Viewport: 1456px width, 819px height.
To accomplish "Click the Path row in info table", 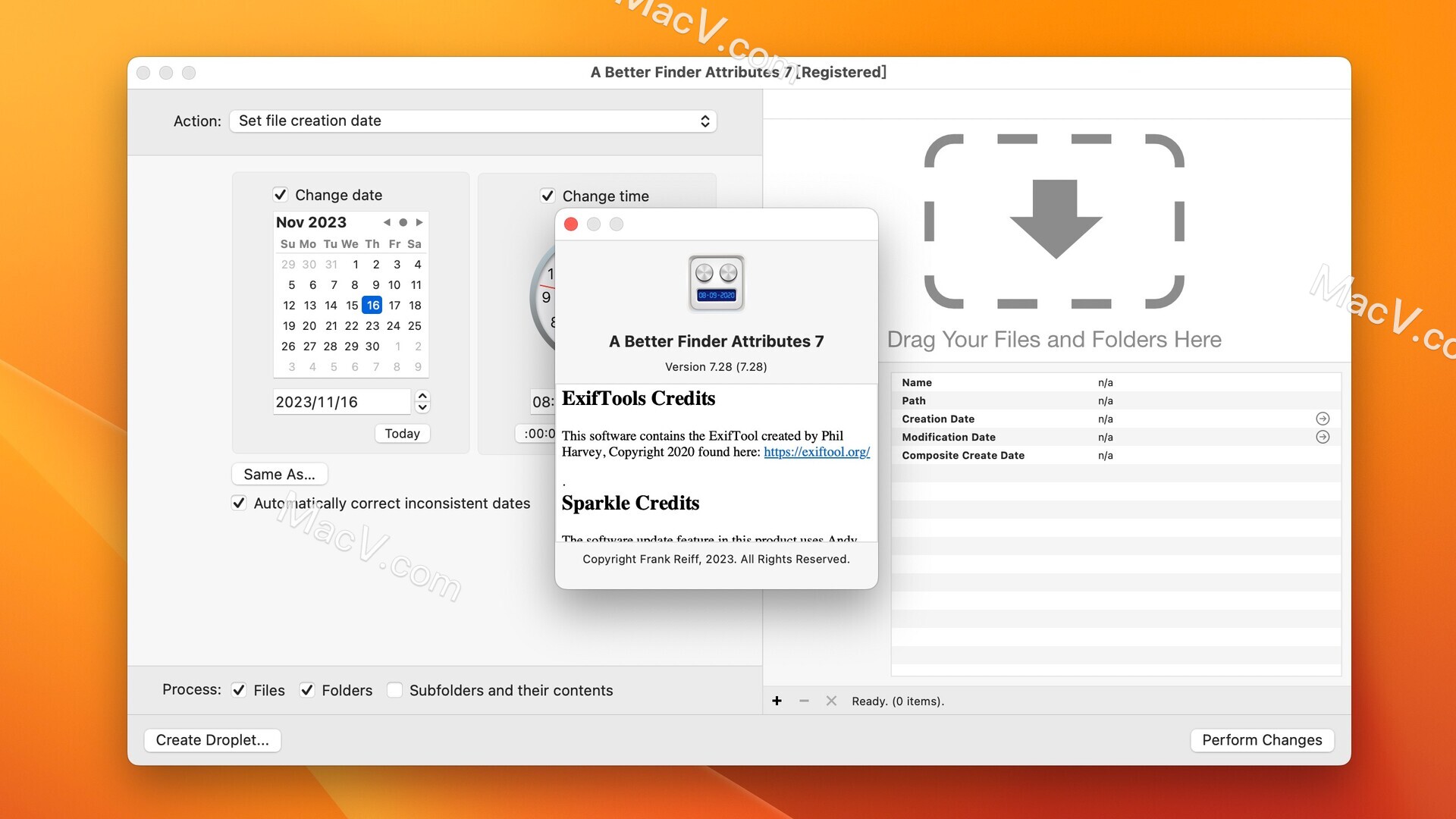I will pos(1116,400).
